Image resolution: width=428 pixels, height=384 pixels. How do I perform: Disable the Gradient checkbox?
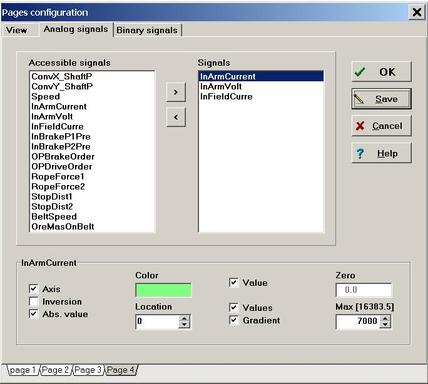[x=234, y=320]
